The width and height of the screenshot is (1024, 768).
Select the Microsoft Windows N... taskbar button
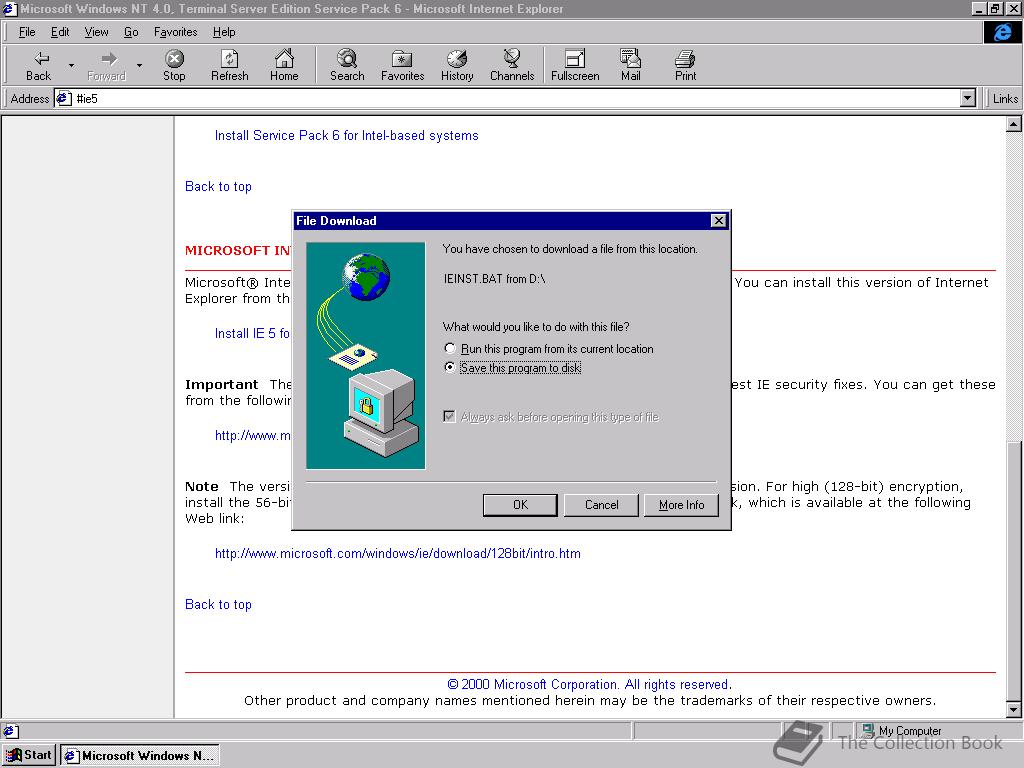pyautogui.click(x=140, y=756)
